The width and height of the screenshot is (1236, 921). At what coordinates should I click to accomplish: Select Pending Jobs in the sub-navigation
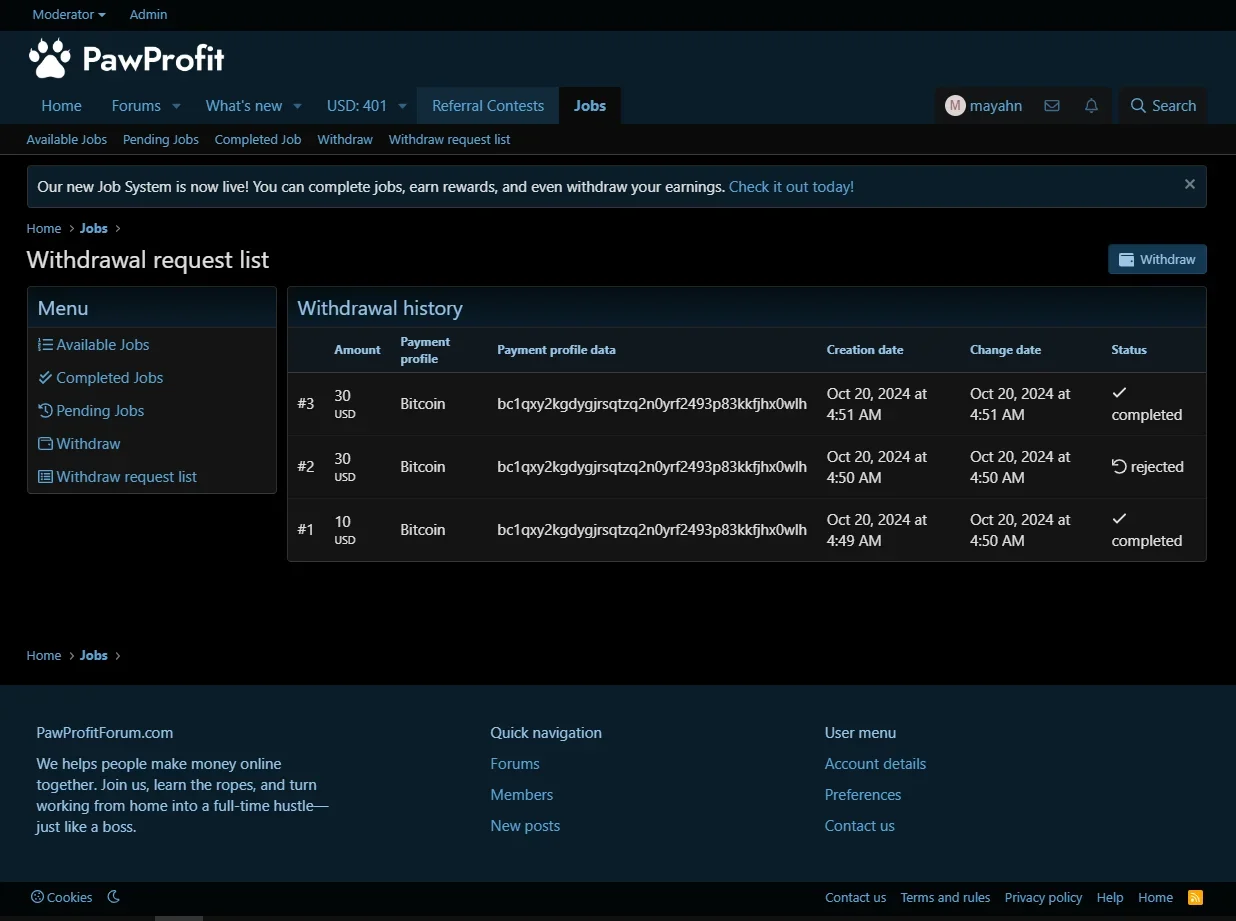(161, 140)
